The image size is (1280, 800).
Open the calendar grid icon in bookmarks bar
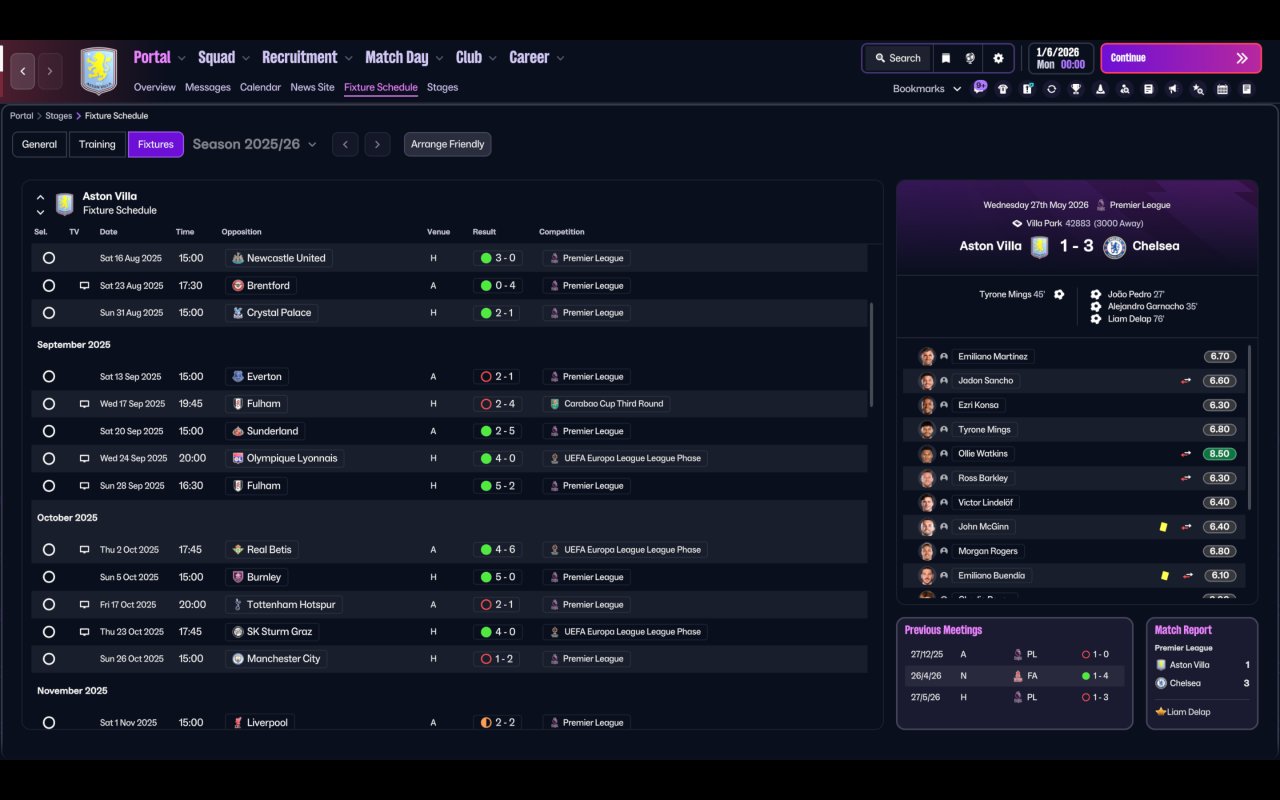[x=1222, y=89]
